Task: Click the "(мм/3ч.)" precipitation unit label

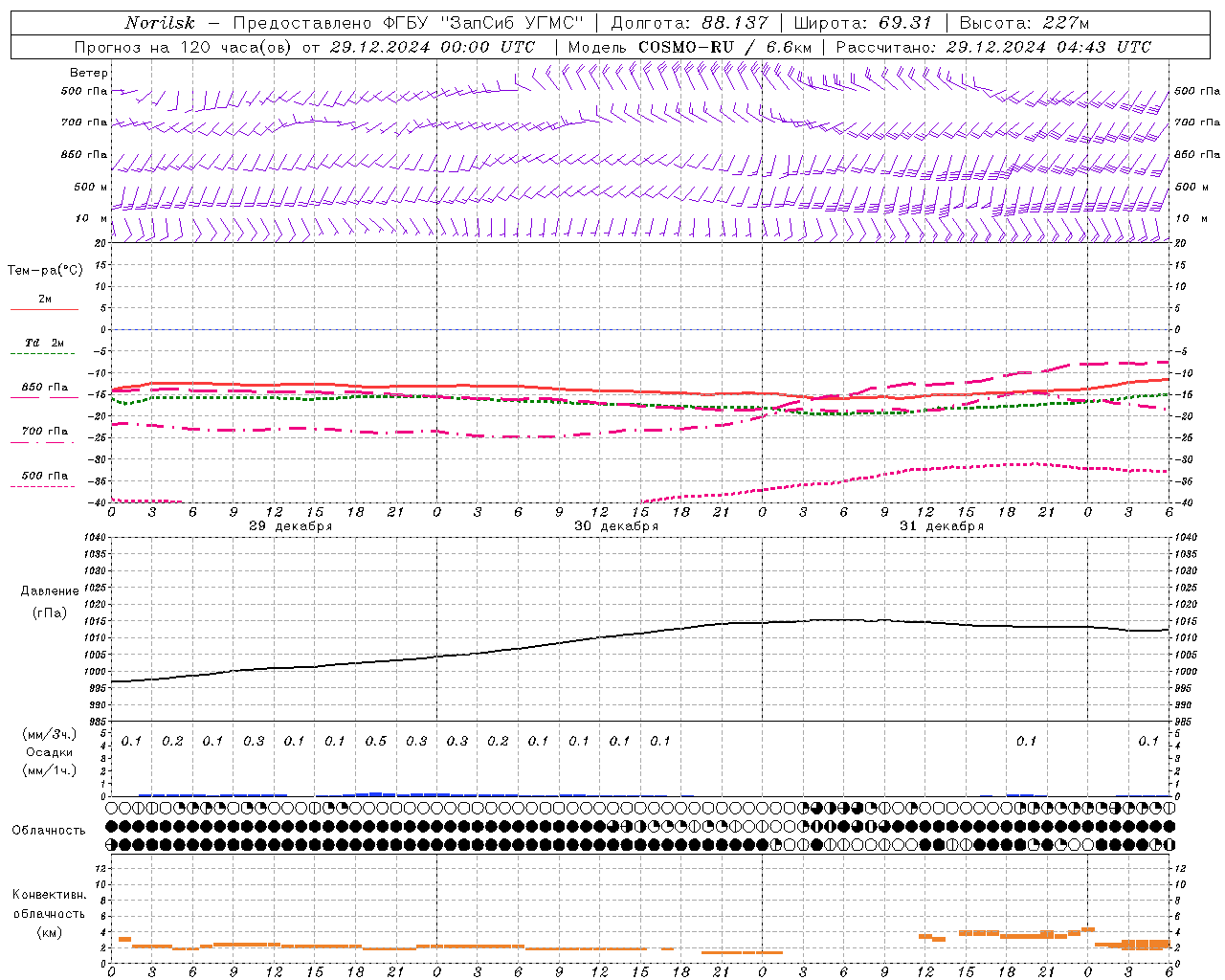Action: pos(50,735)
